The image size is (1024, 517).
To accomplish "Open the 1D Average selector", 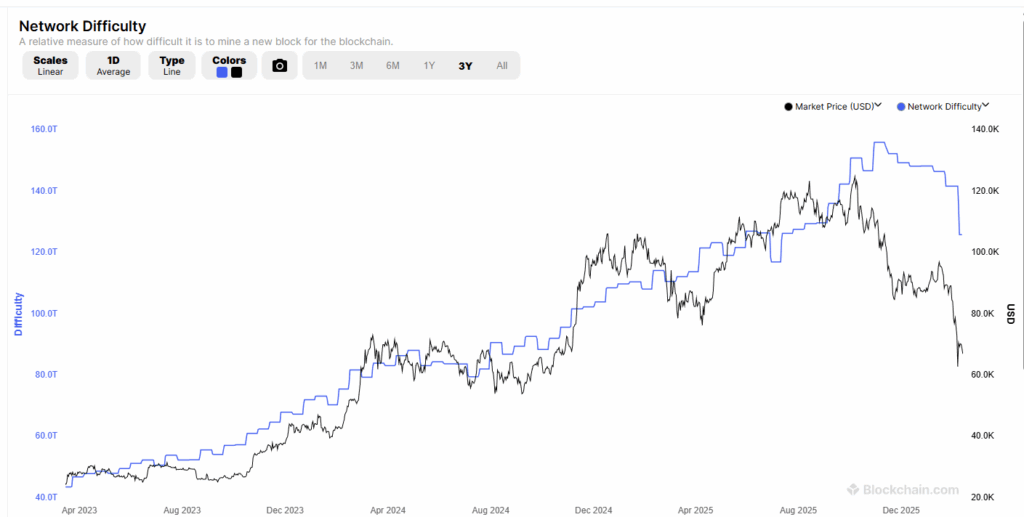I will tap(113, 66).
